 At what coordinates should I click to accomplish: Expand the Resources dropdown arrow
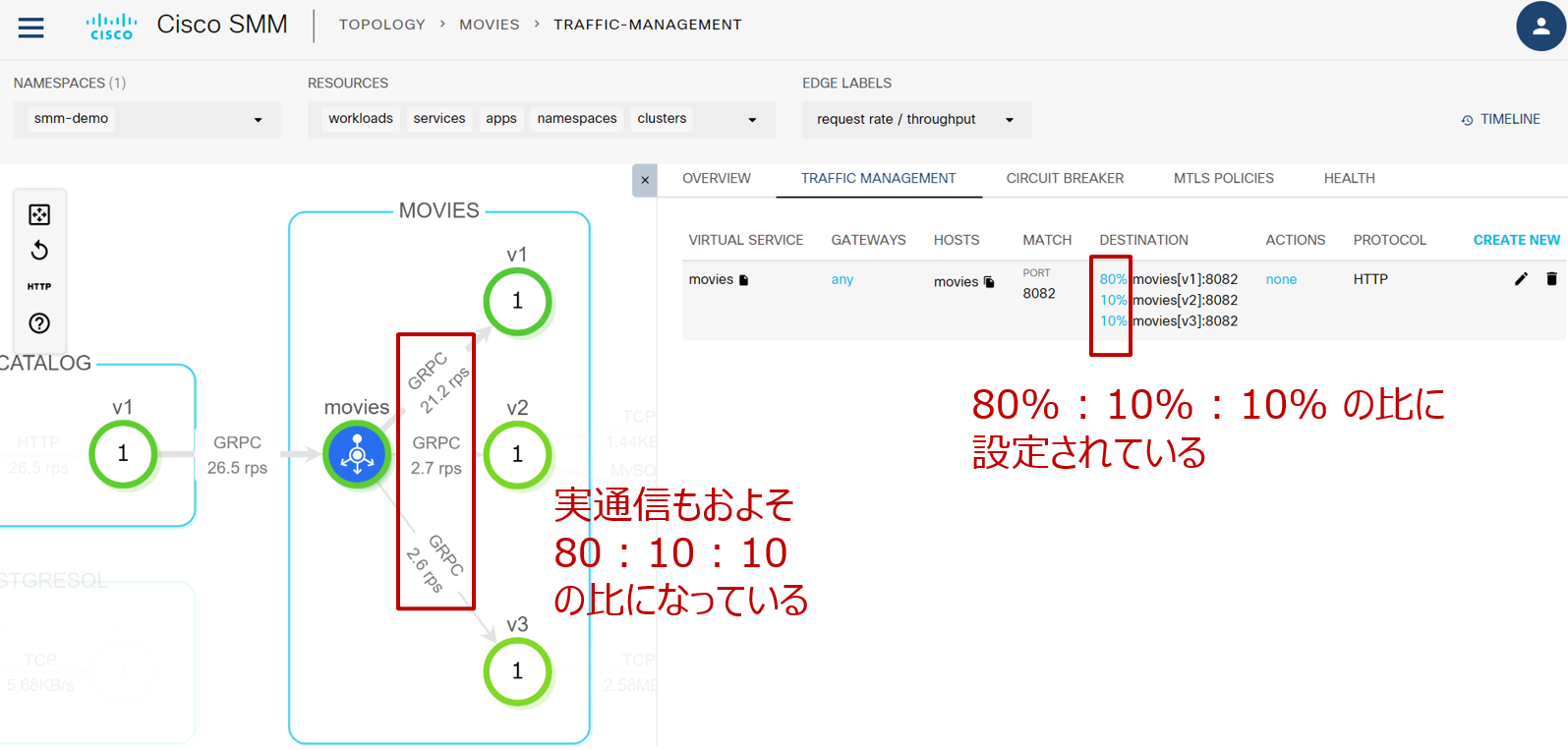click(753, 120)
